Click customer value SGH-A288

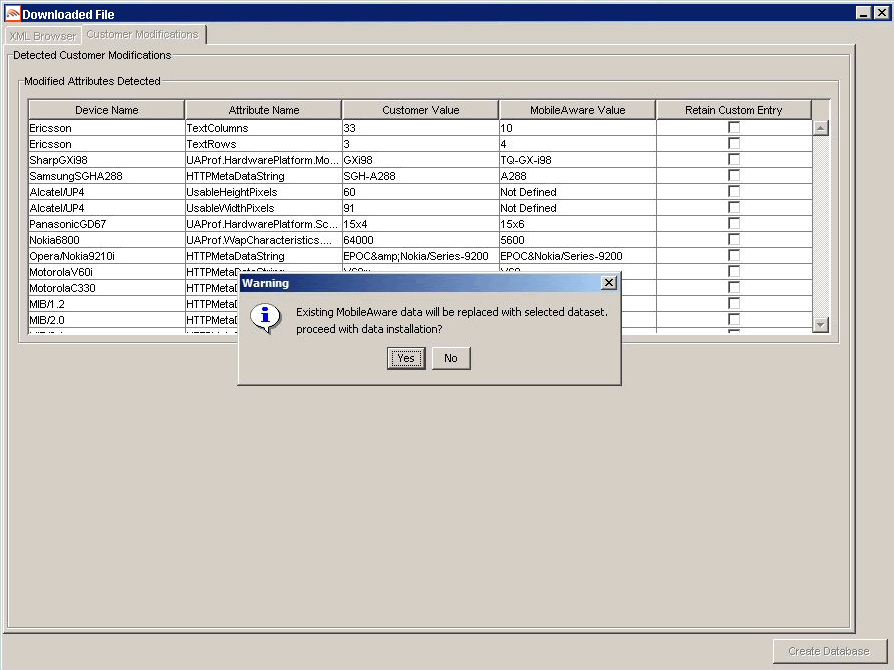(x=421, y=176)
